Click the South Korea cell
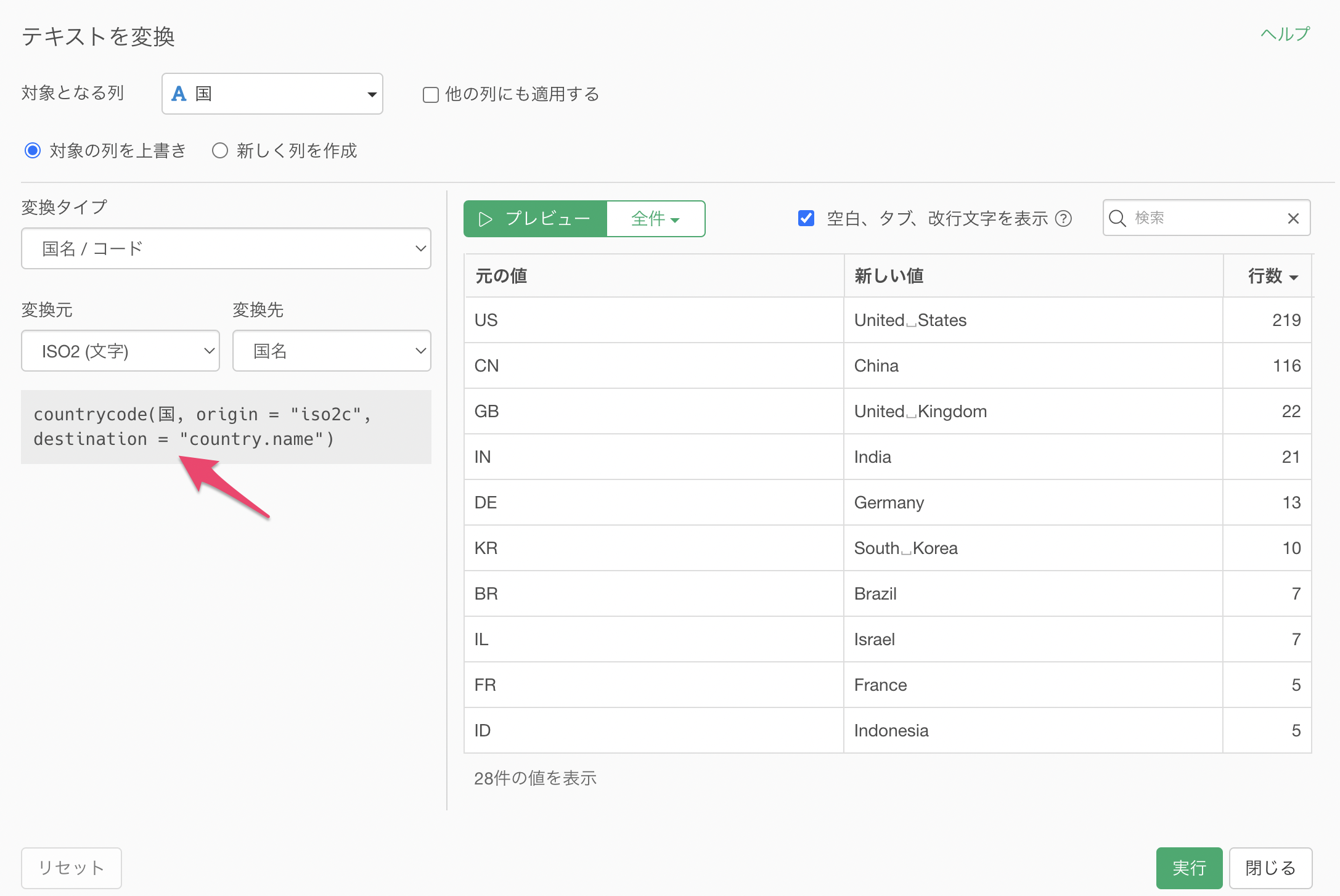Viewport: 1340px width, 896px height. 1033,548
